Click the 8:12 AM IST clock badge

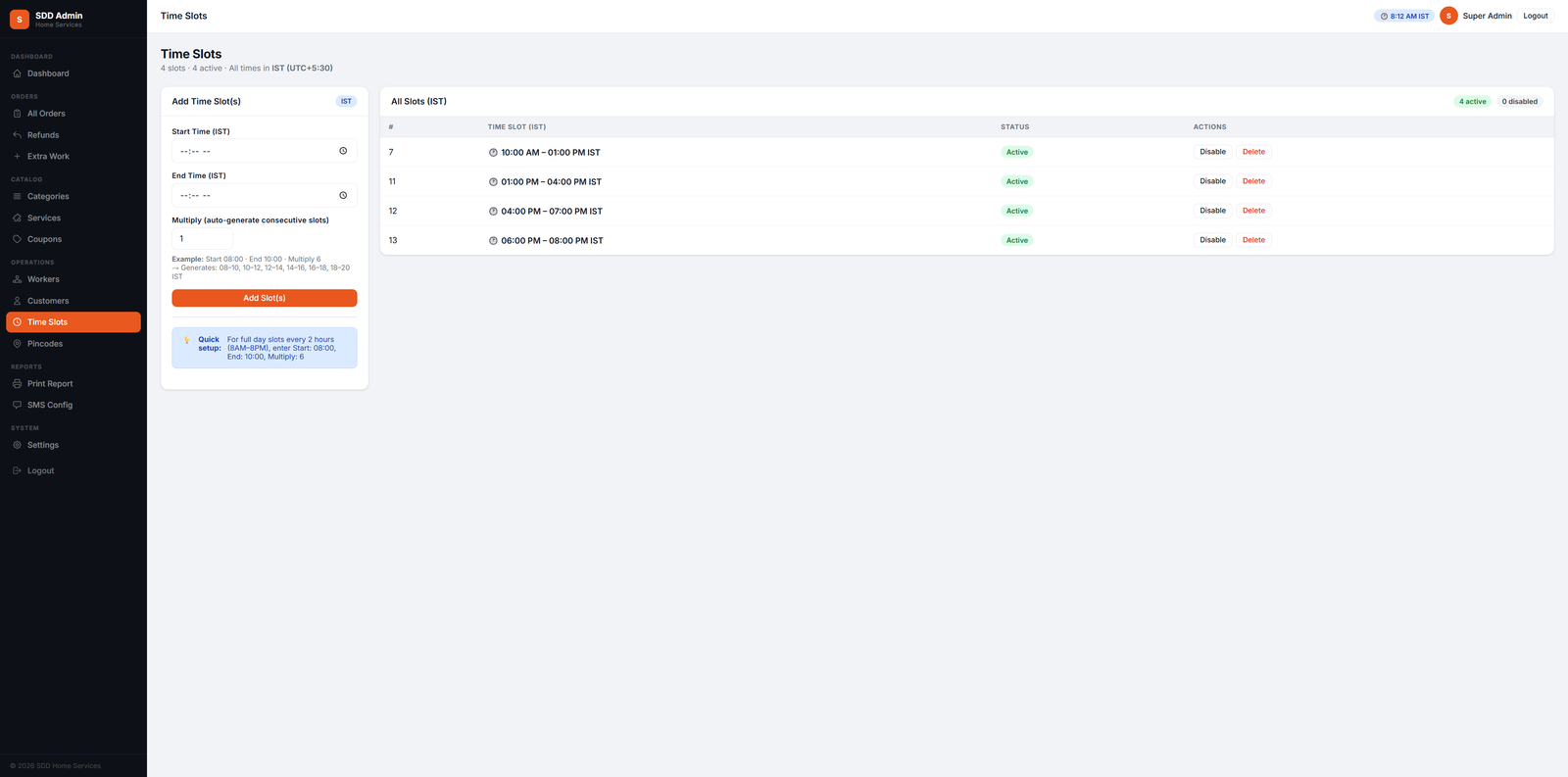(x=1404, y=16)
